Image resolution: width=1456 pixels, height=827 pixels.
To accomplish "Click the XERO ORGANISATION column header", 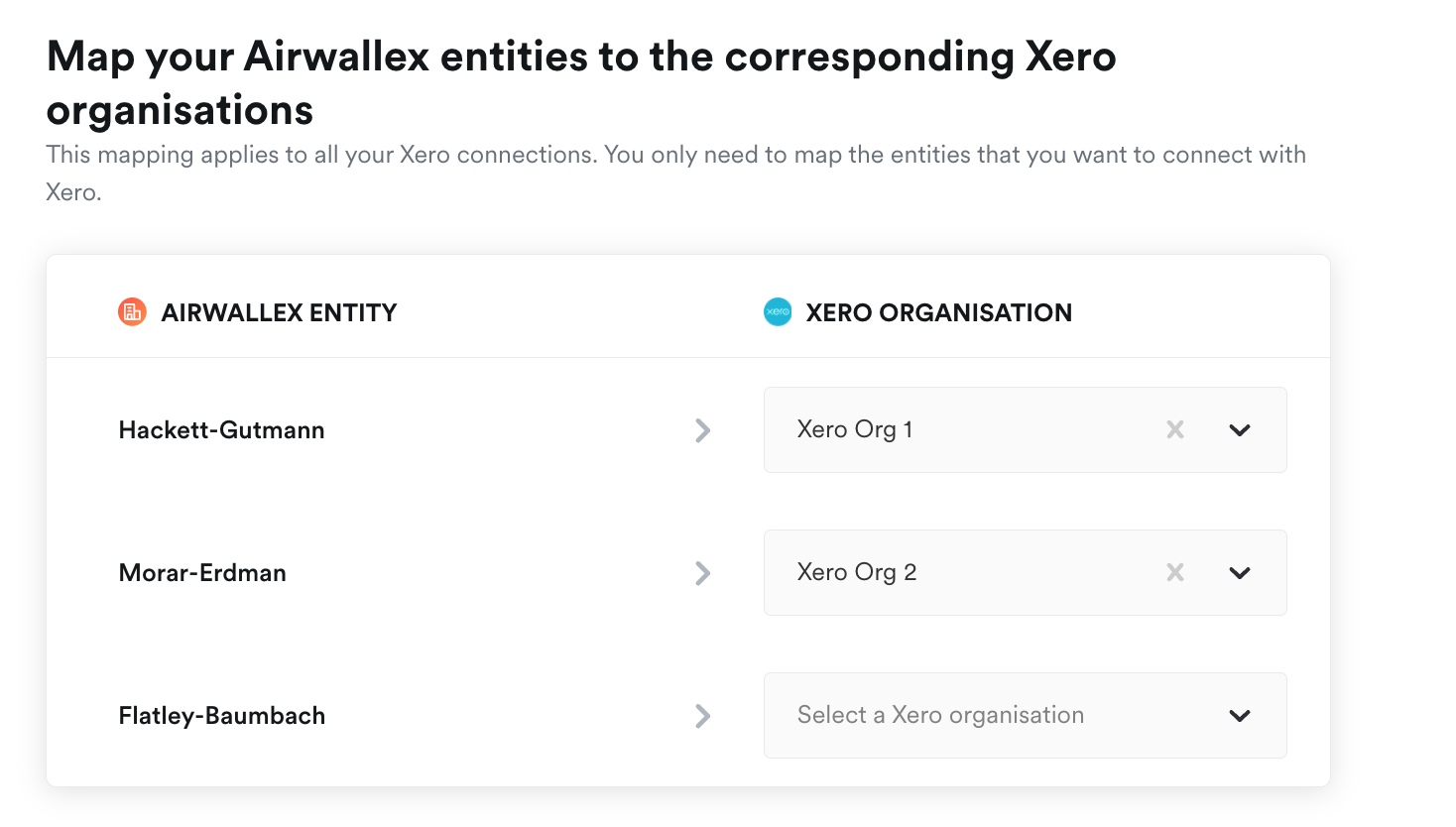I will [938, 312].
